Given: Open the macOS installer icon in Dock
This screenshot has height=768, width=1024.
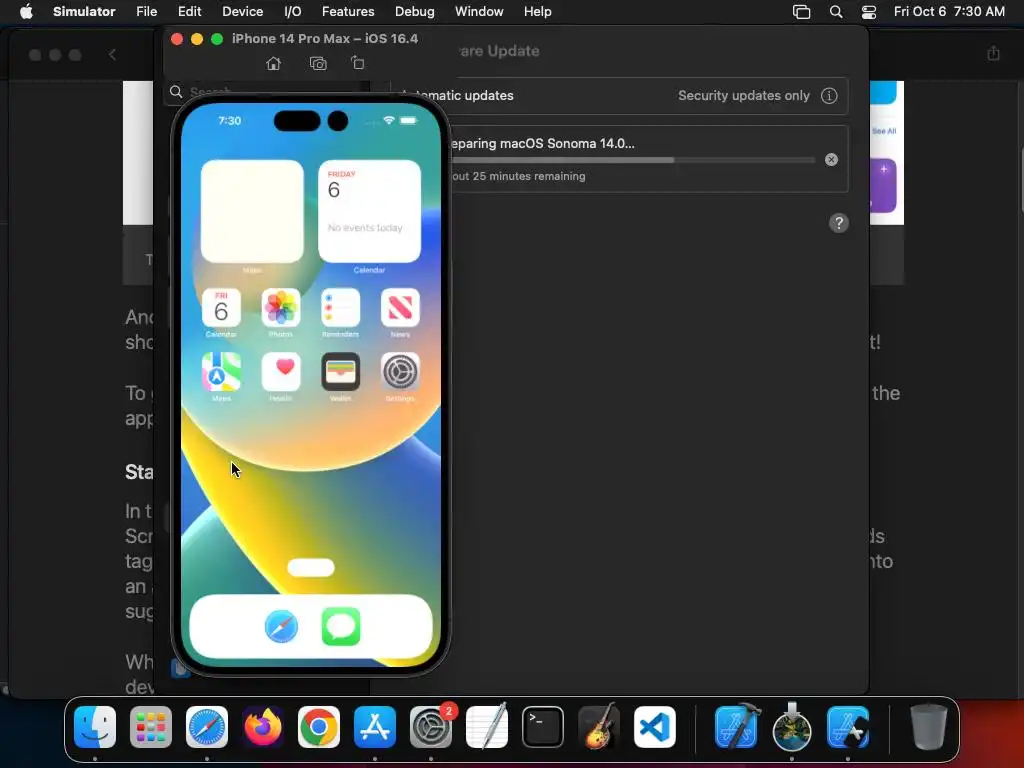Looking at the screenshot, I should [x=792, y=726].
